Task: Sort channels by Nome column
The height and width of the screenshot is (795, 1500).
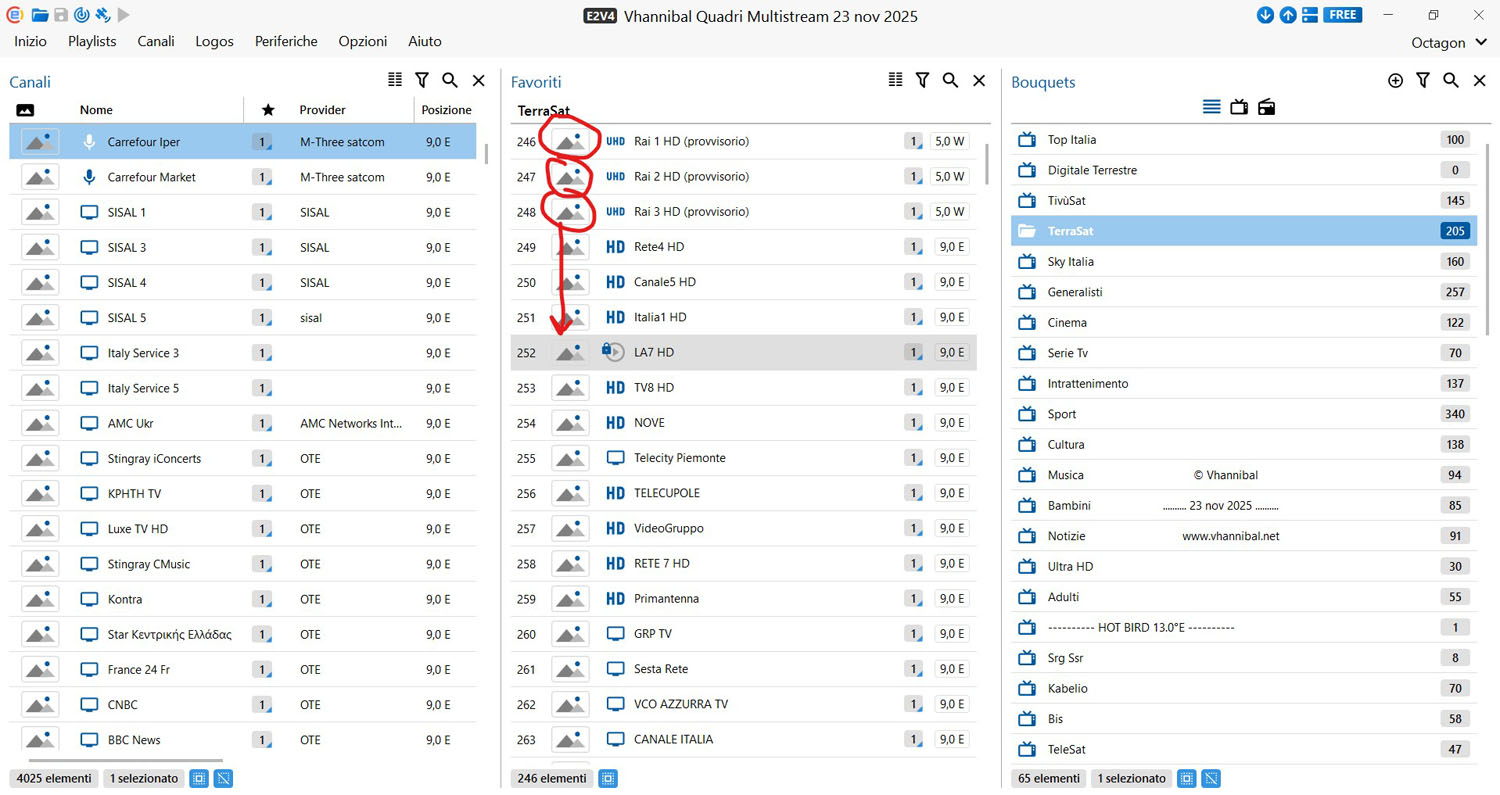Action: coord(96,110)
